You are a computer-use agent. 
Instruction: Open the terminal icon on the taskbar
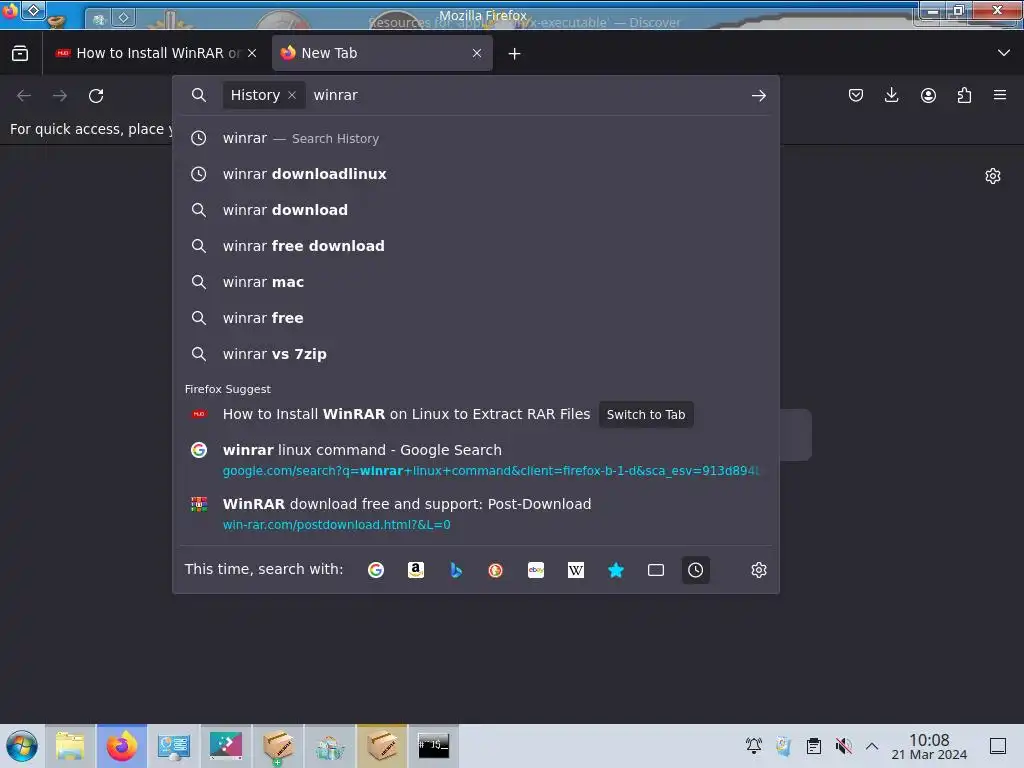[434, 746]
